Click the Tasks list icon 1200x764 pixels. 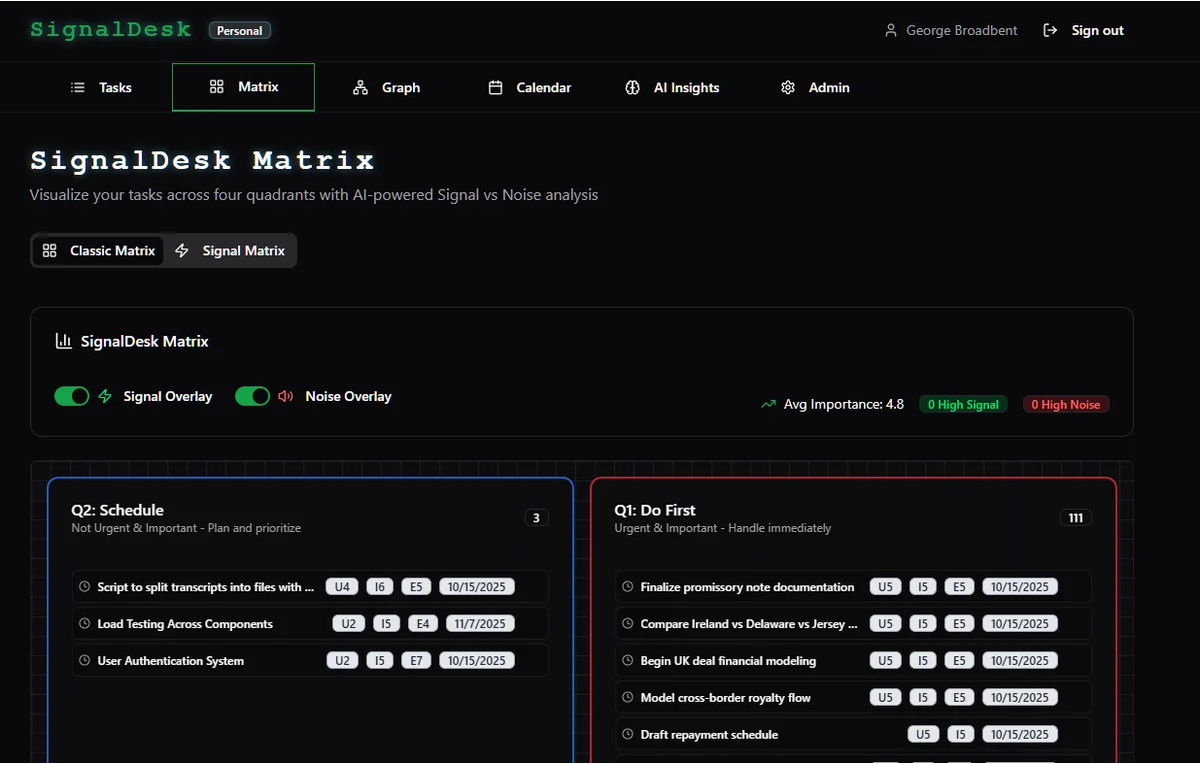click(78, 88)
